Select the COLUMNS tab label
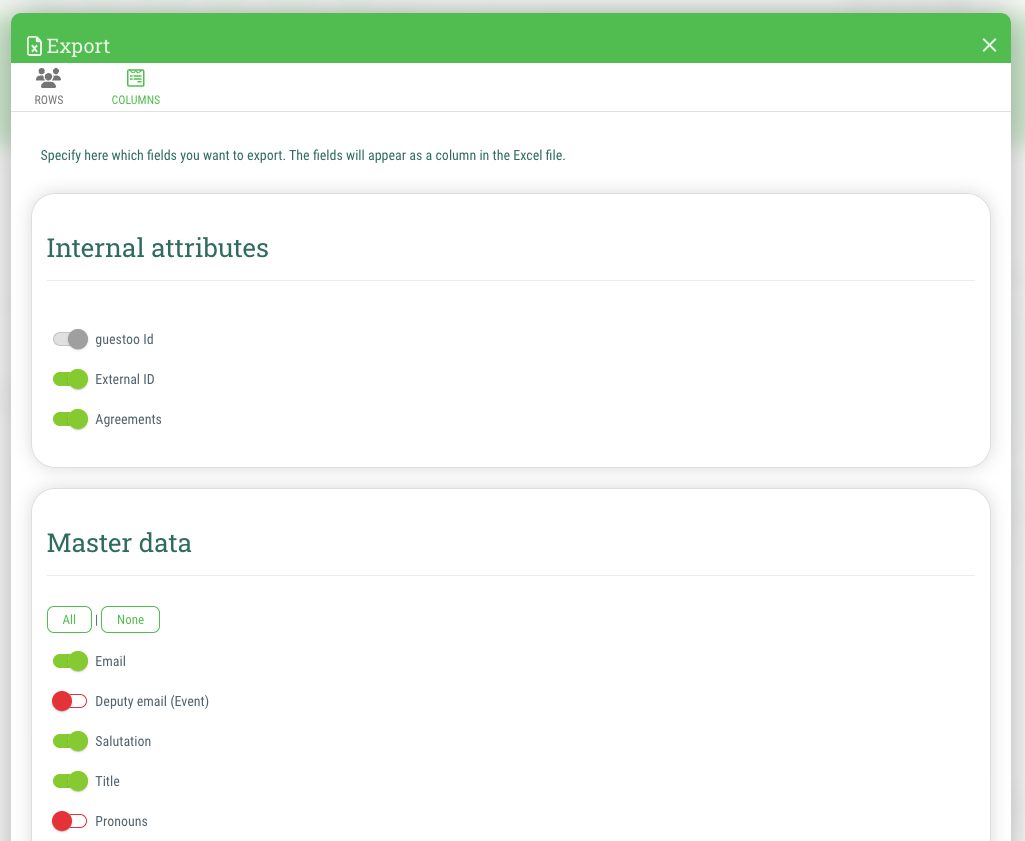This screenshot has height=841, width=1025. coord(135,100)
